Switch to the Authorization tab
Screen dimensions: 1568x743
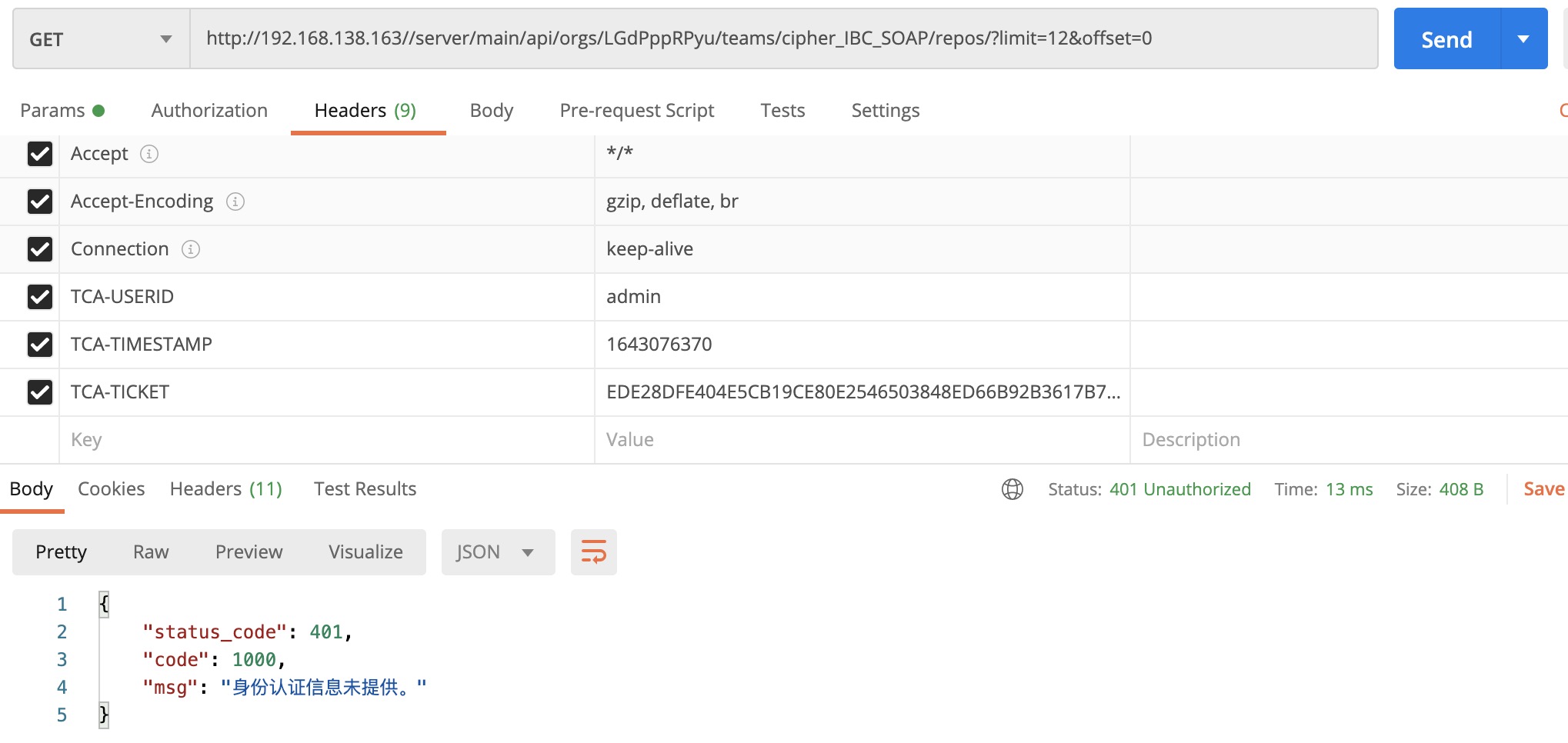209,110
